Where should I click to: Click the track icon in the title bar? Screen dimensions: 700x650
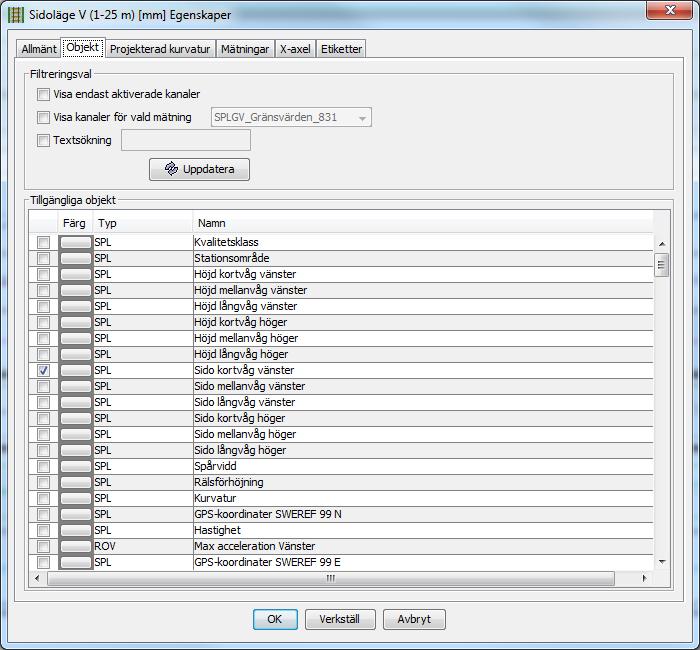(16, 14)
